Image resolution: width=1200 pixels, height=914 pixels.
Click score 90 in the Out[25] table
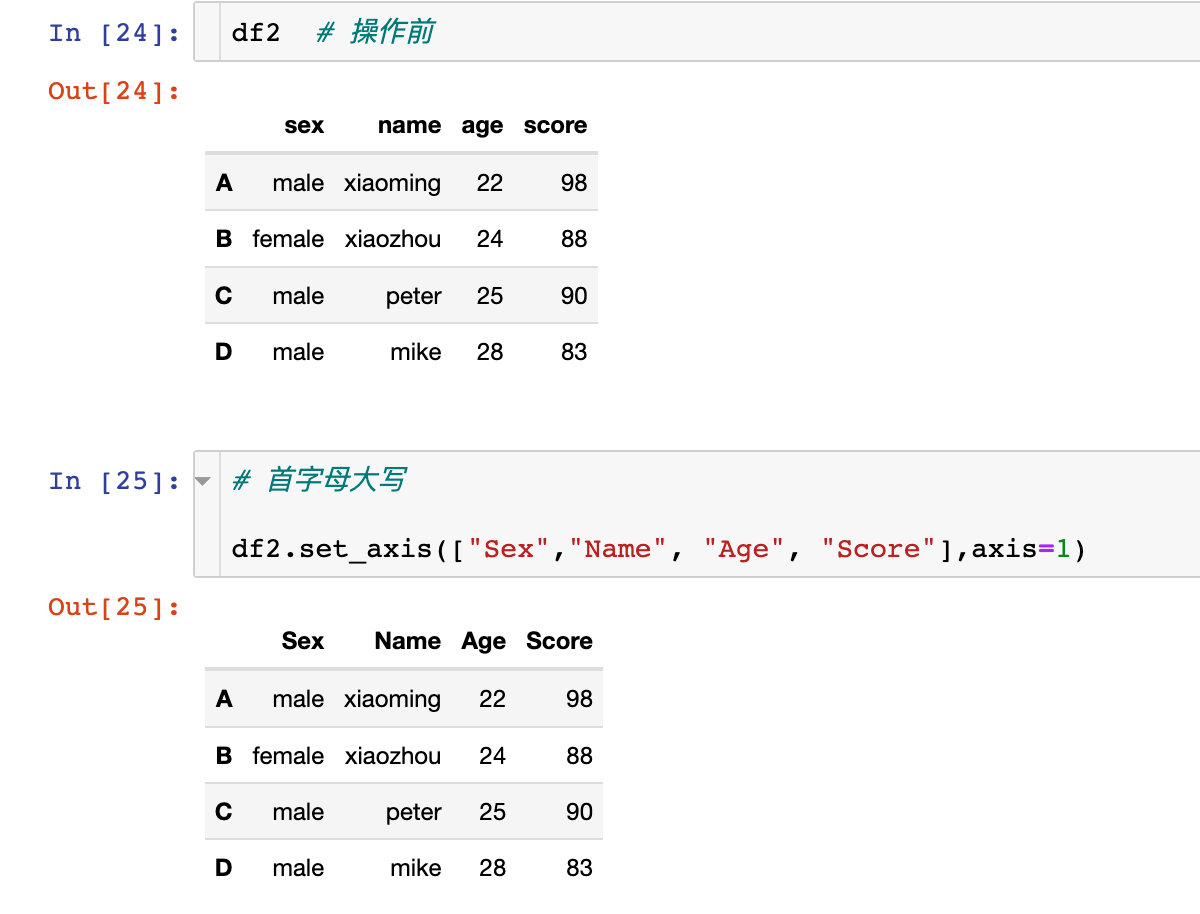click(x=579, y=812)
